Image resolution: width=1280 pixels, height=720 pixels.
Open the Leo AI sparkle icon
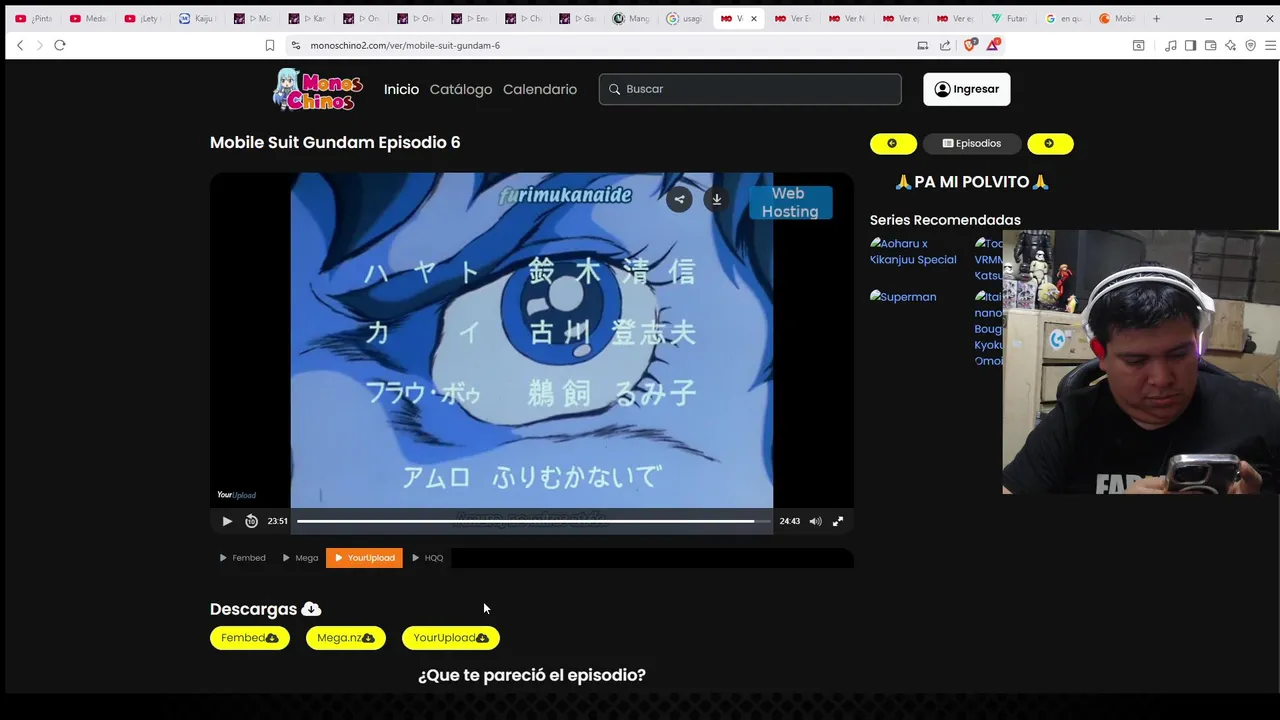coord(1230,45)
